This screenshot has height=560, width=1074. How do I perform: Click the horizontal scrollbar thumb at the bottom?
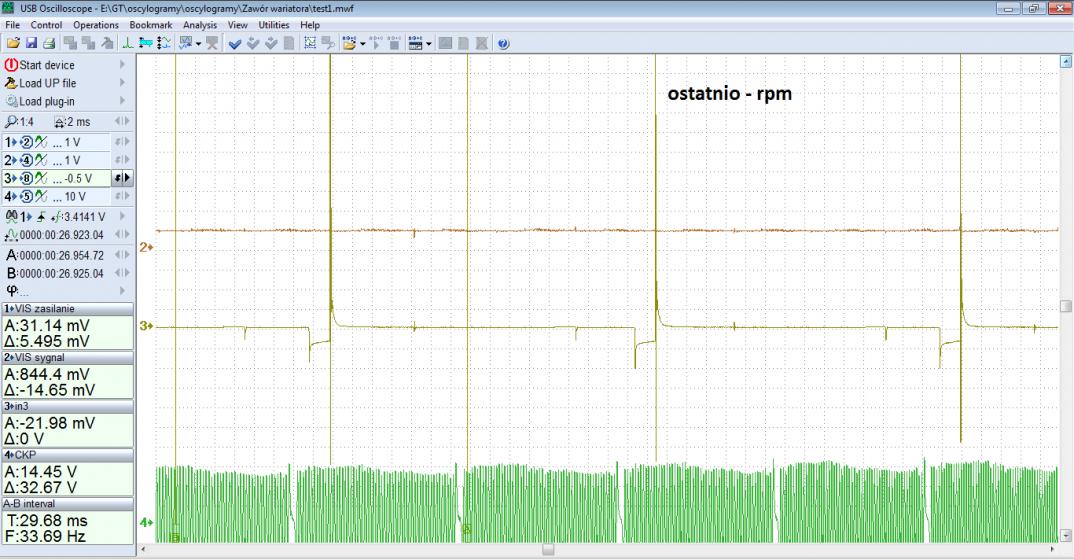click(x=548, y=549)
